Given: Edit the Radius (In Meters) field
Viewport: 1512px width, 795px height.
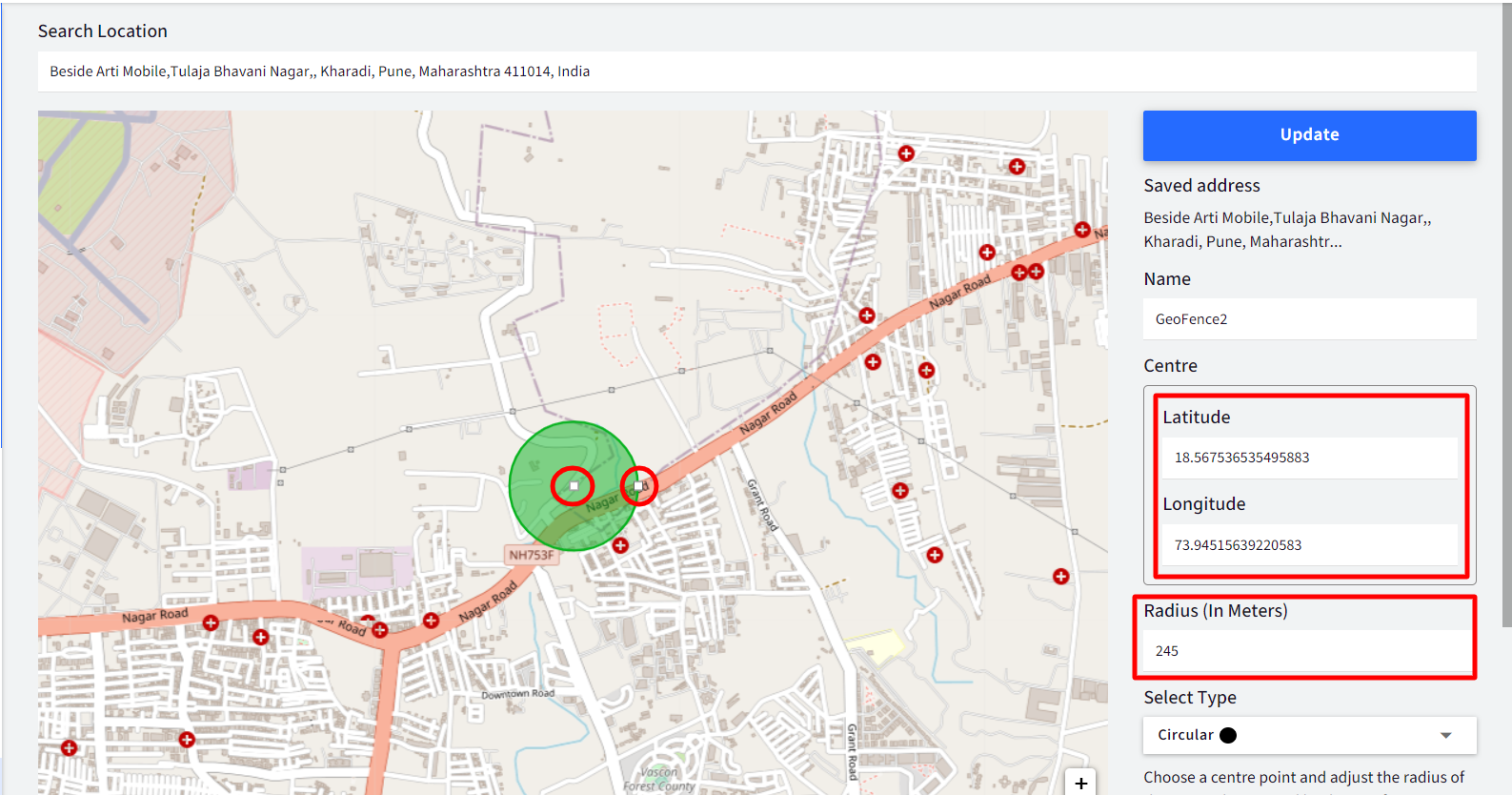Looking at the screenshot, I should (1309, 651).
